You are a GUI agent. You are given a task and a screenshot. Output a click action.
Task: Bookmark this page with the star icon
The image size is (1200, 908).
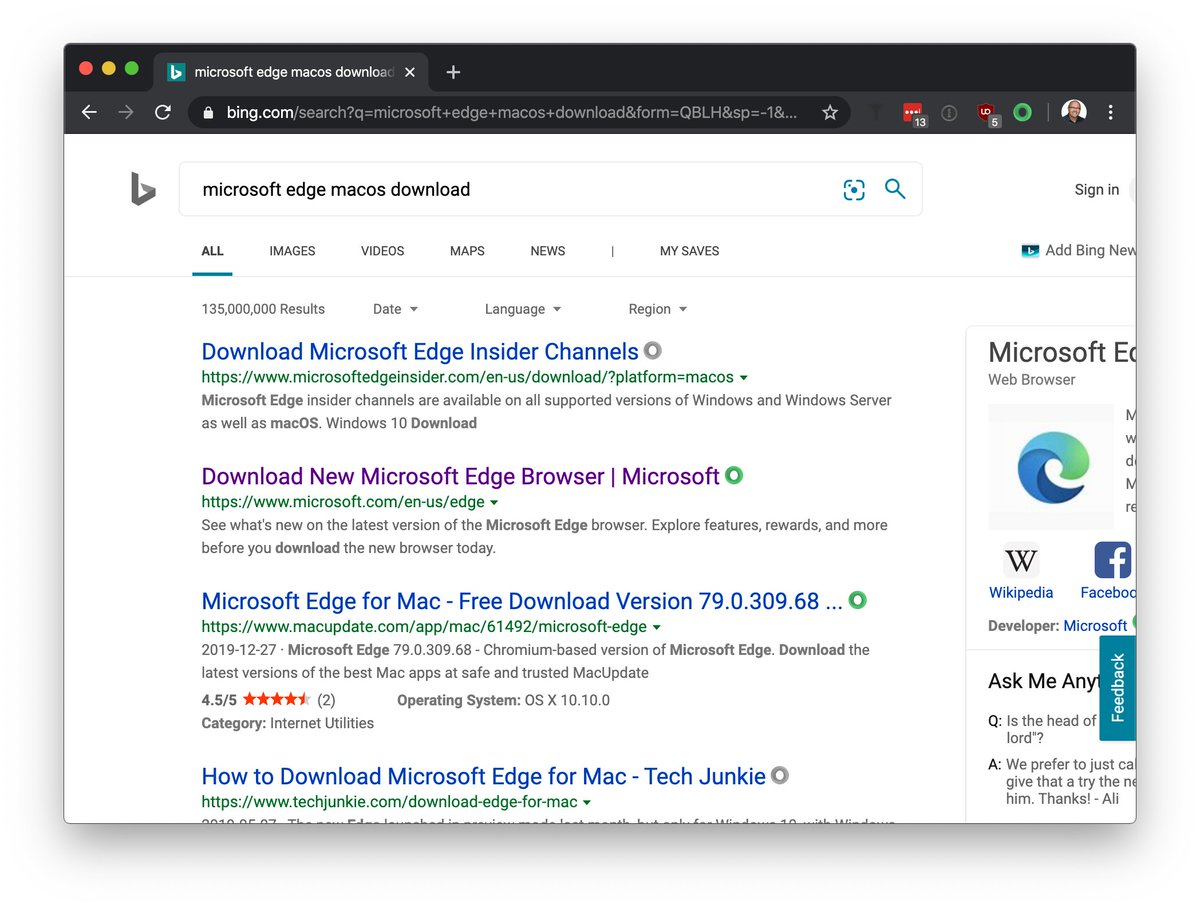click(x=830, y=113)
